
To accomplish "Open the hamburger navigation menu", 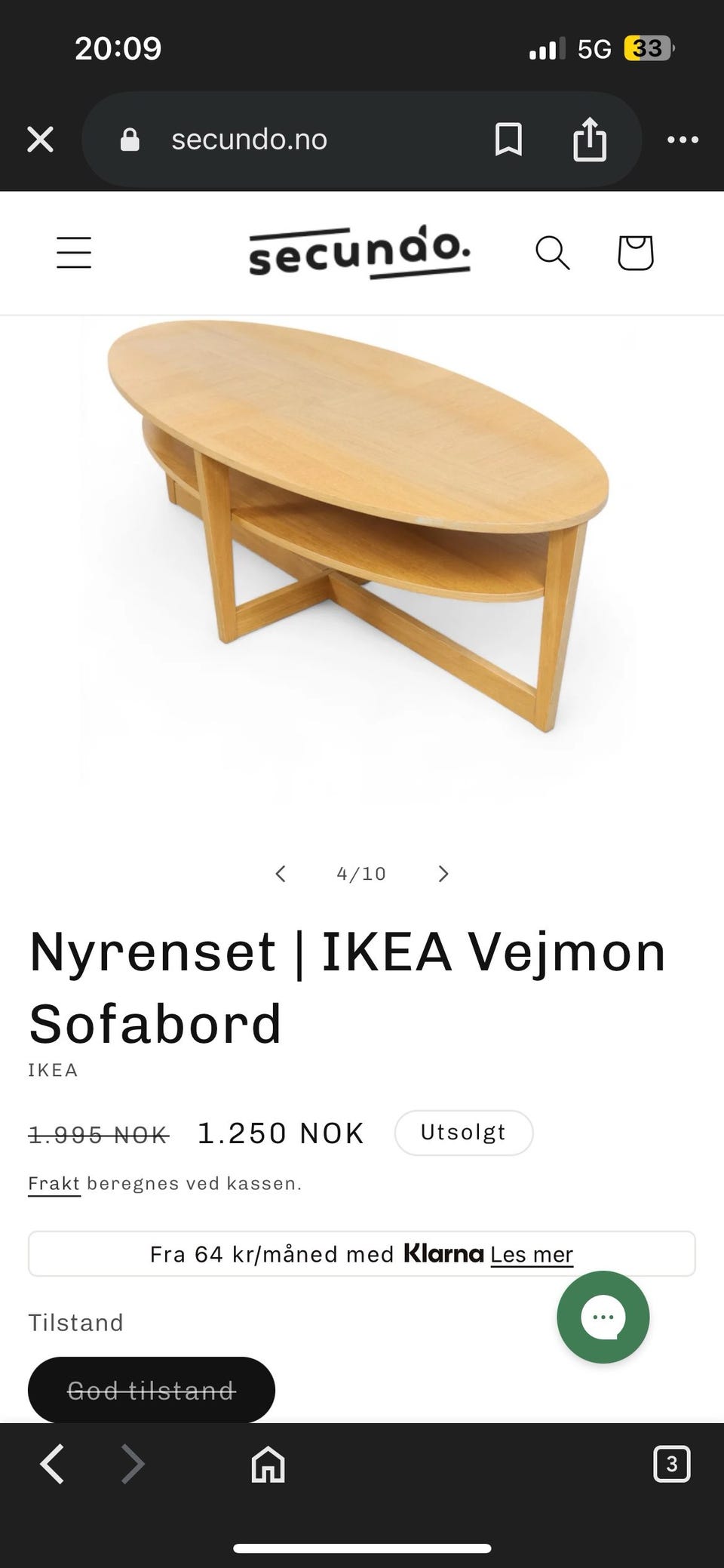I will click(74, 252).
